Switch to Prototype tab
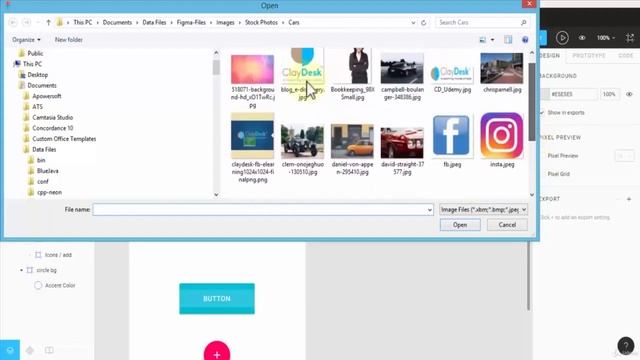Image resolution: width=640 pixels, height=360 pixels. click(x=589, y=56)
